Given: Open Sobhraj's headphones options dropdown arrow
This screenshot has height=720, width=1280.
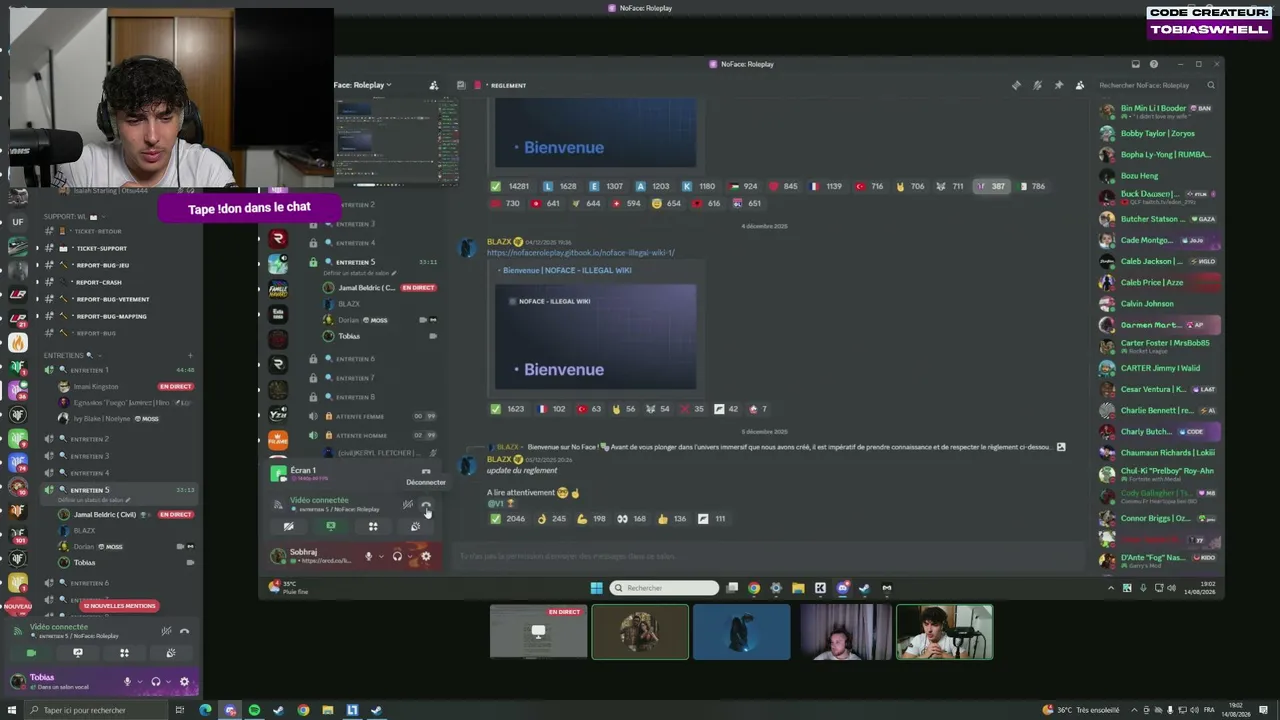Looking at the screenshot, I should 409,556.
